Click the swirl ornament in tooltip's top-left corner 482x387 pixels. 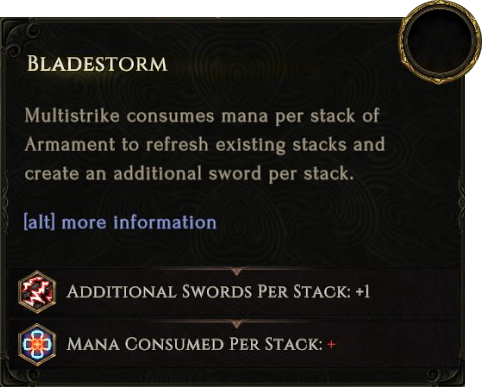click(x=22, y=39)
